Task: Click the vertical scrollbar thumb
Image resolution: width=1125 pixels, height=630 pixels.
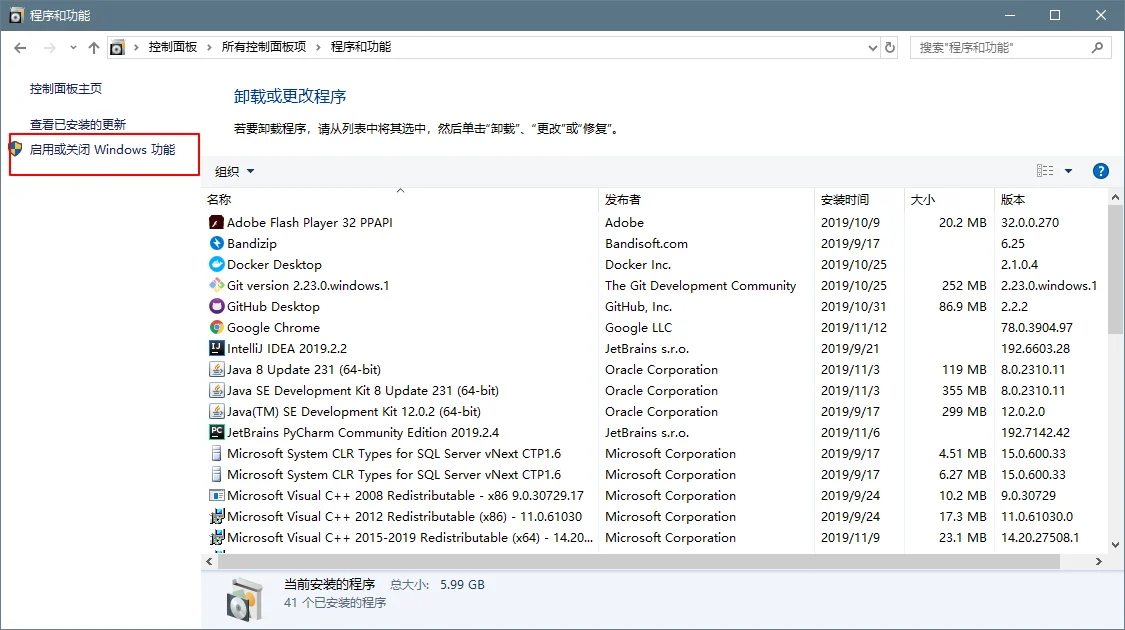Action: point(1115,269)
